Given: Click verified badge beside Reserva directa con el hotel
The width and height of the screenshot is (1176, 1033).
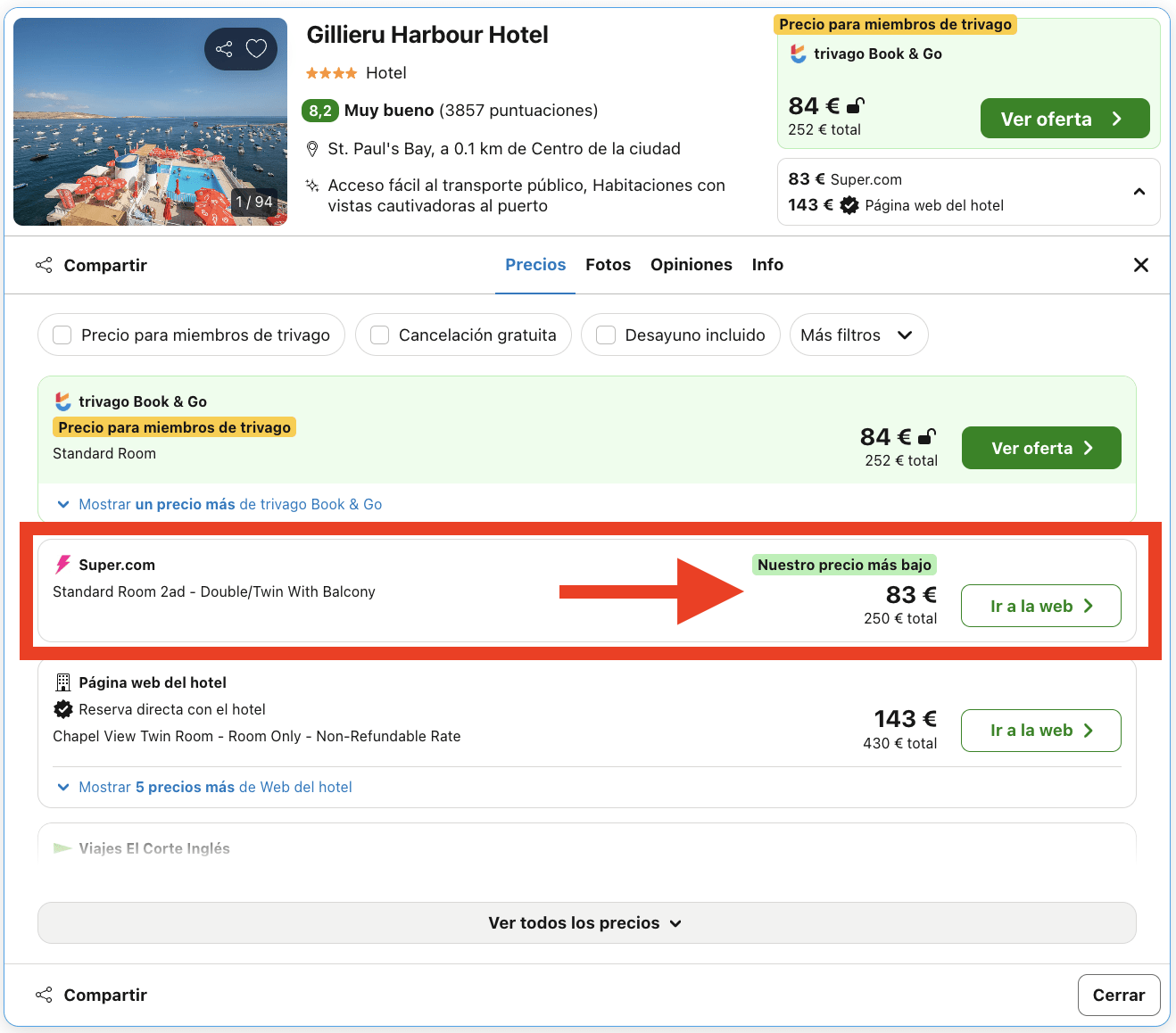Looking at the screenshot, I should pos(62,709).
